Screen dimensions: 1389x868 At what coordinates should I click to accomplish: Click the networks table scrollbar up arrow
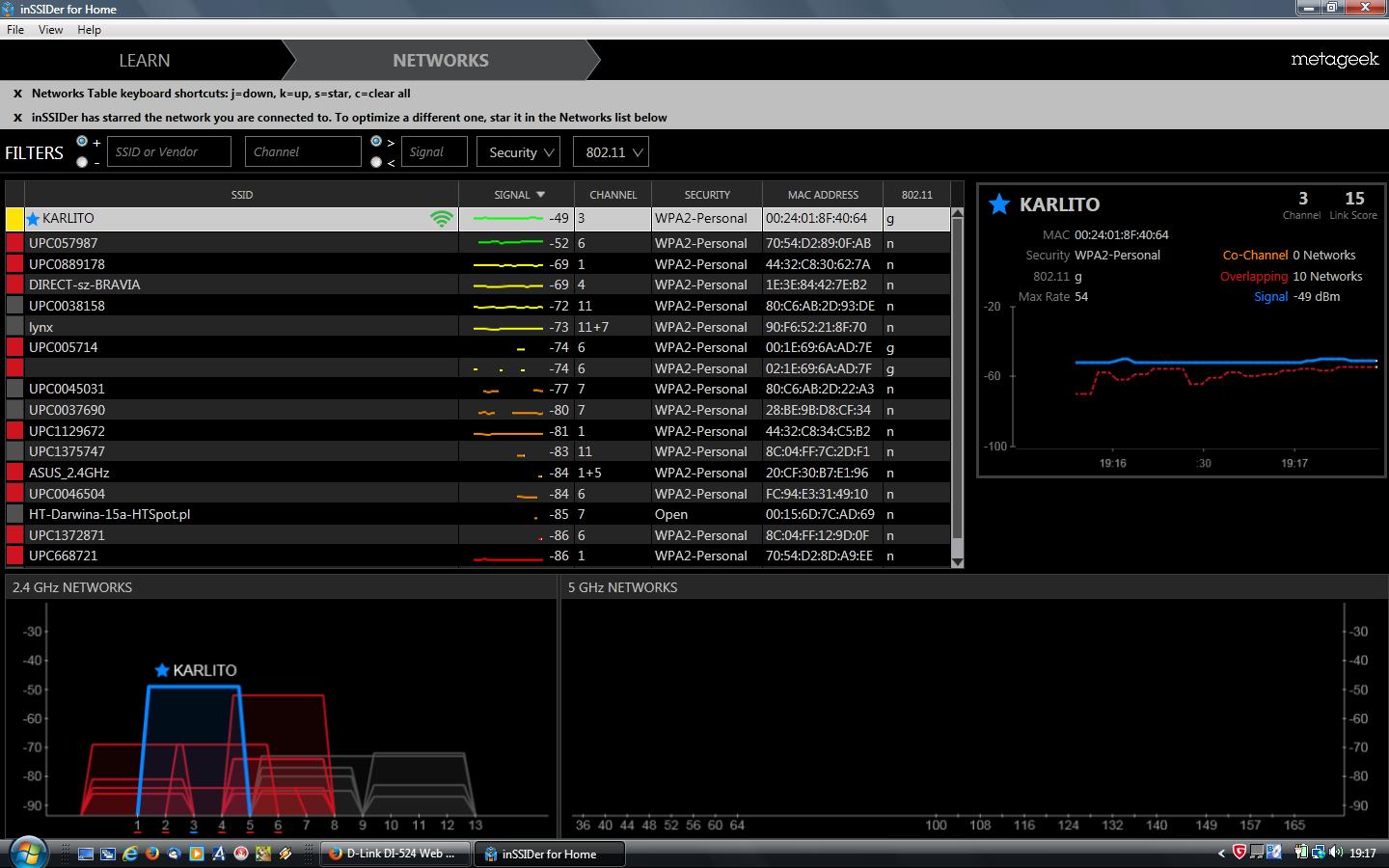click(x=957, y=213)
